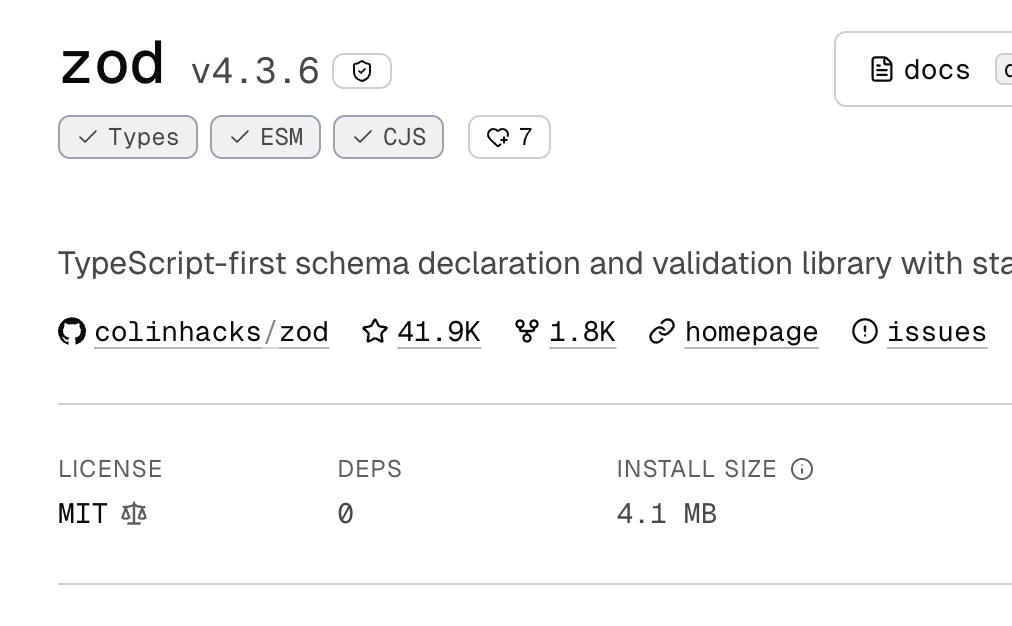Click the ESM module badge

[x=265, y=137]
